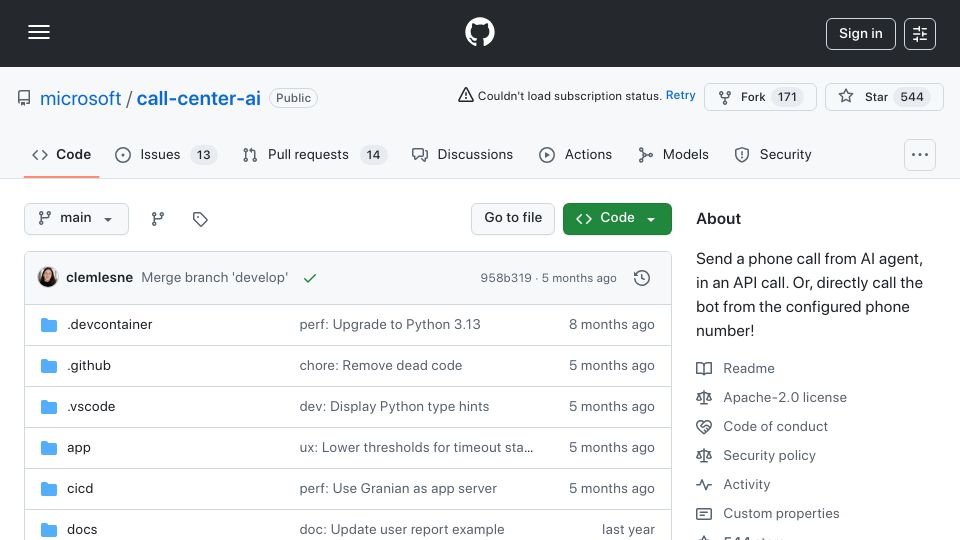Open the Actions tab
960x540 pixels.
576,155
